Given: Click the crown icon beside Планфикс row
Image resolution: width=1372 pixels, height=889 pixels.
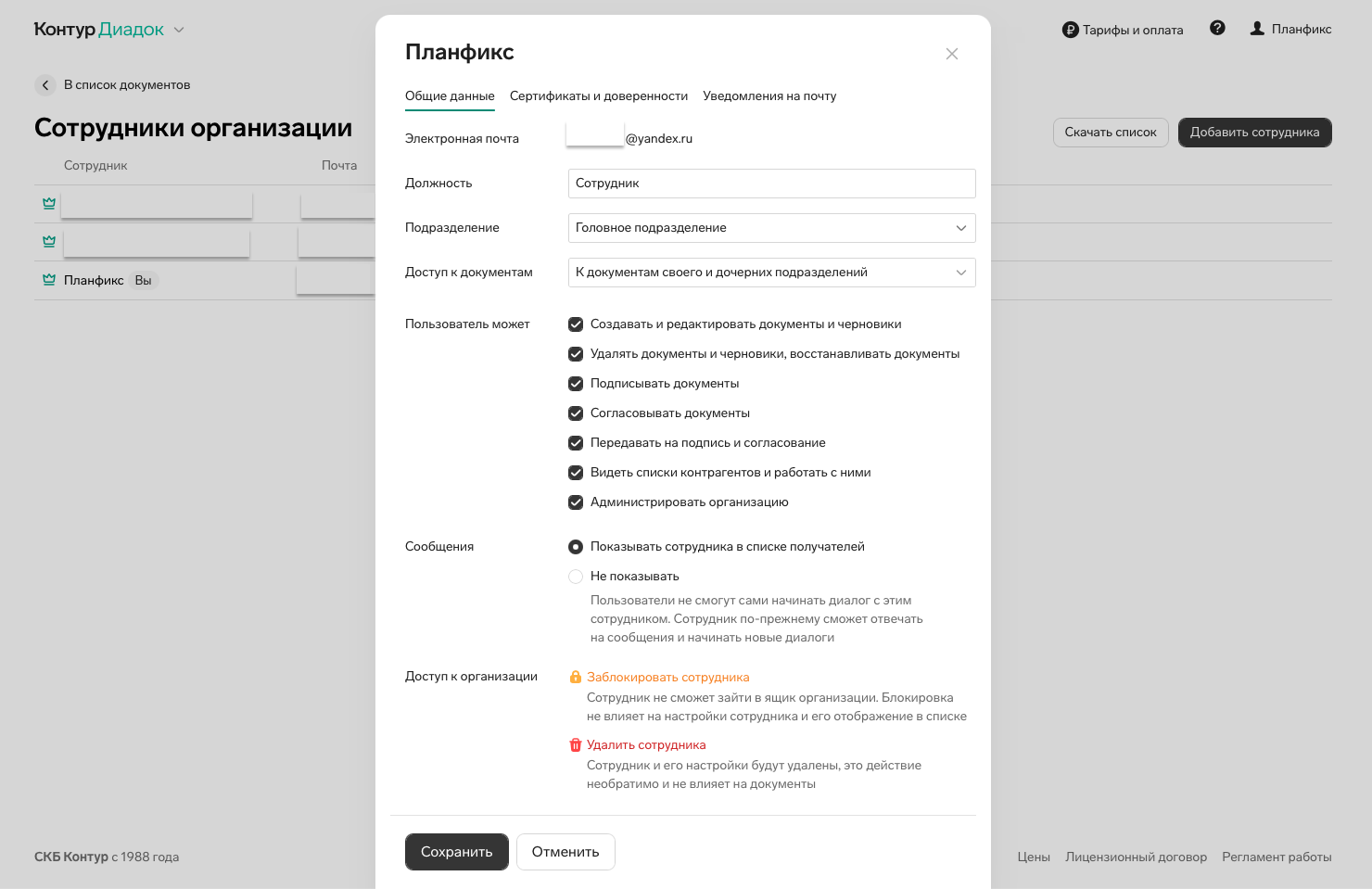Looking at the screenshot, I should coord(49,280).
